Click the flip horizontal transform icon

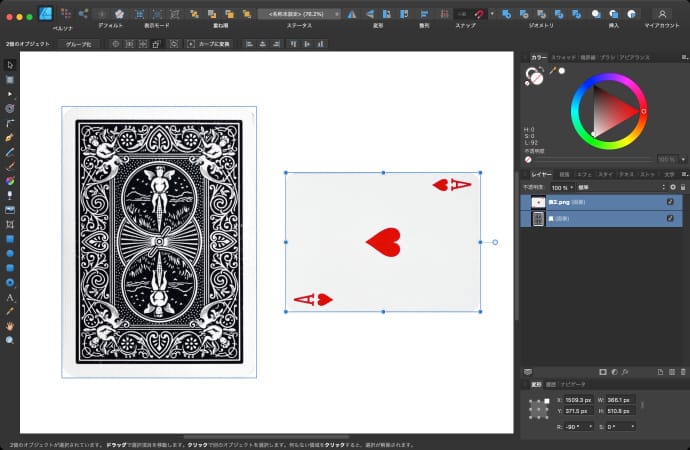(351, 14)
